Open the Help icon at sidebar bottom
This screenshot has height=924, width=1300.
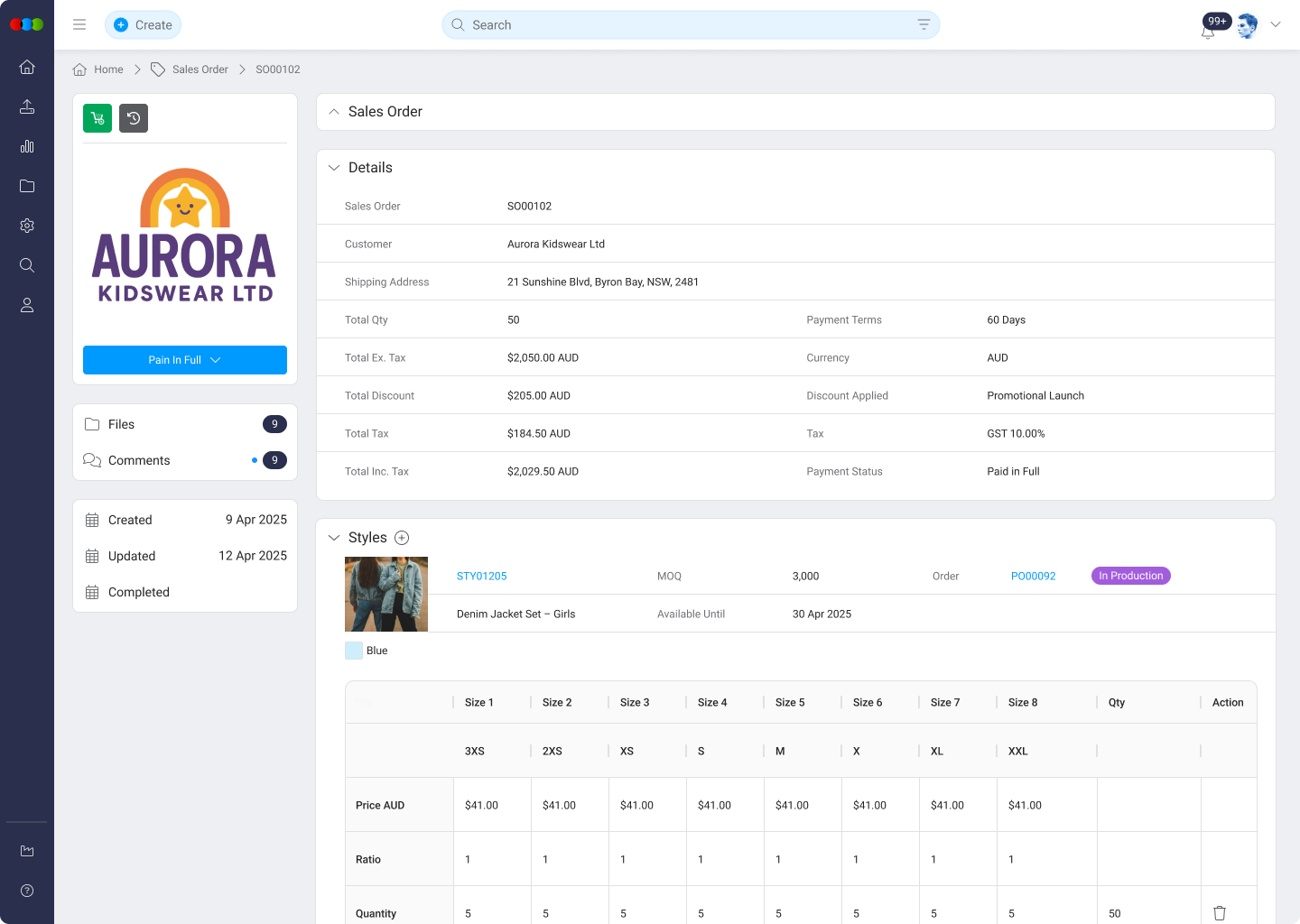26,891
